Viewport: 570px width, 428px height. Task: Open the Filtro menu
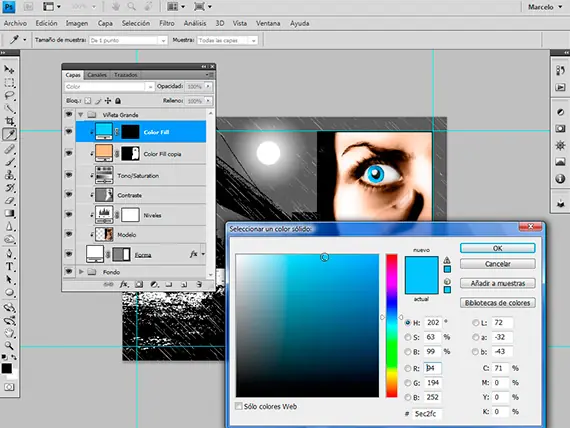pos(167,23)
